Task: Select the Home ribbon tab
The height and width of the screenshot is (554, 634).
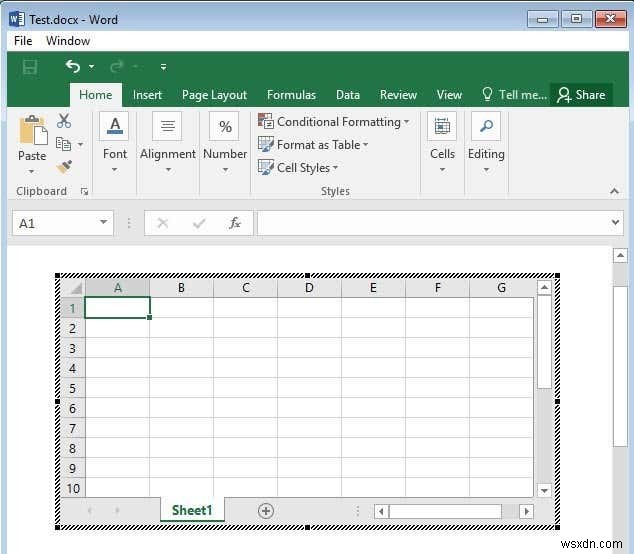Action: [x=96, y=95]
